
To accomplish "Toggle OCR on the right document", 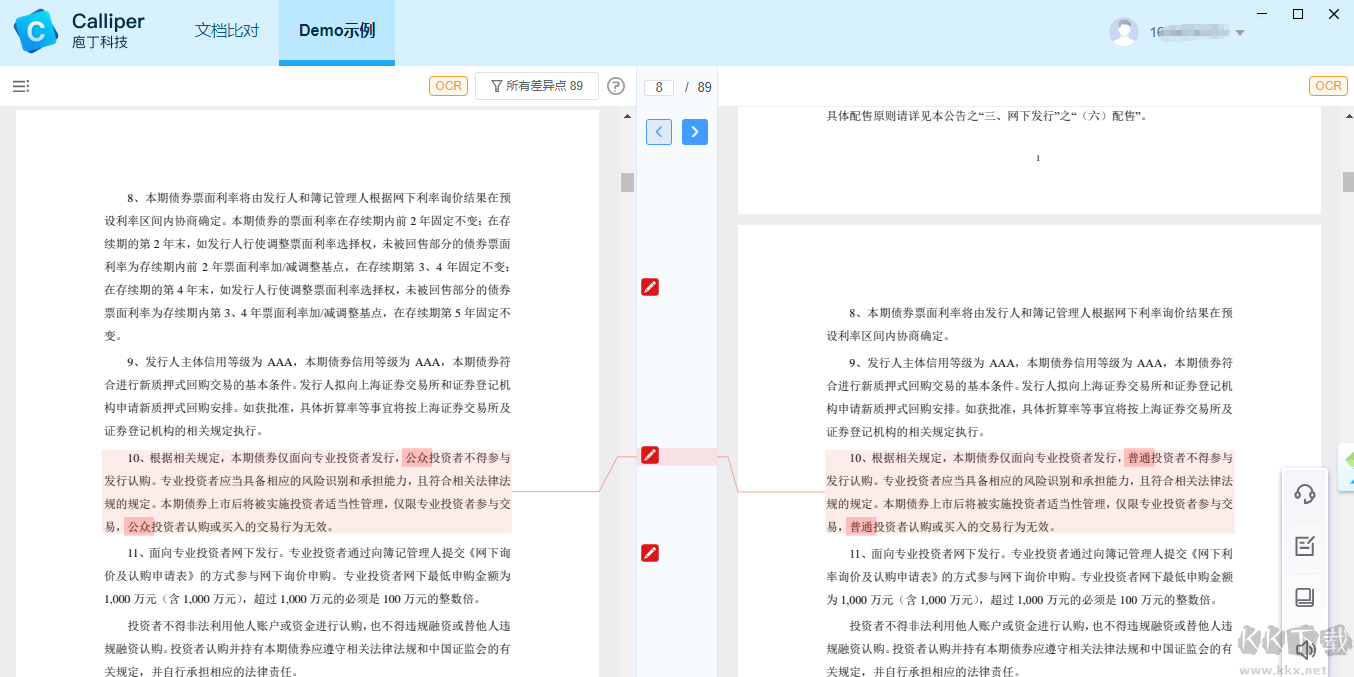I will pyautogui.click(x=1328, y=86).
